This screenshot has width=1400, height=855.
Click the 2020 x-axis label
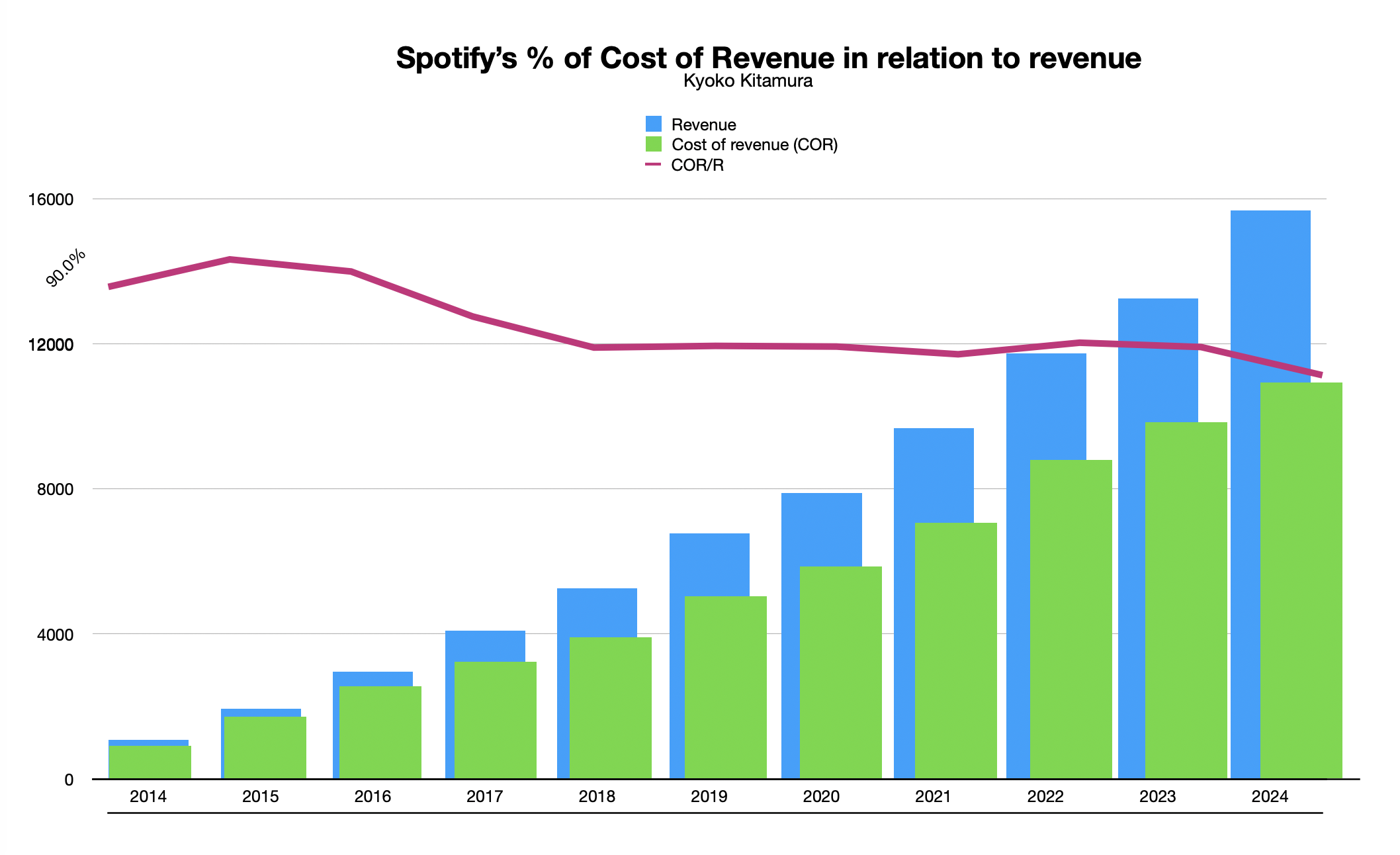[x=821, y=796]
